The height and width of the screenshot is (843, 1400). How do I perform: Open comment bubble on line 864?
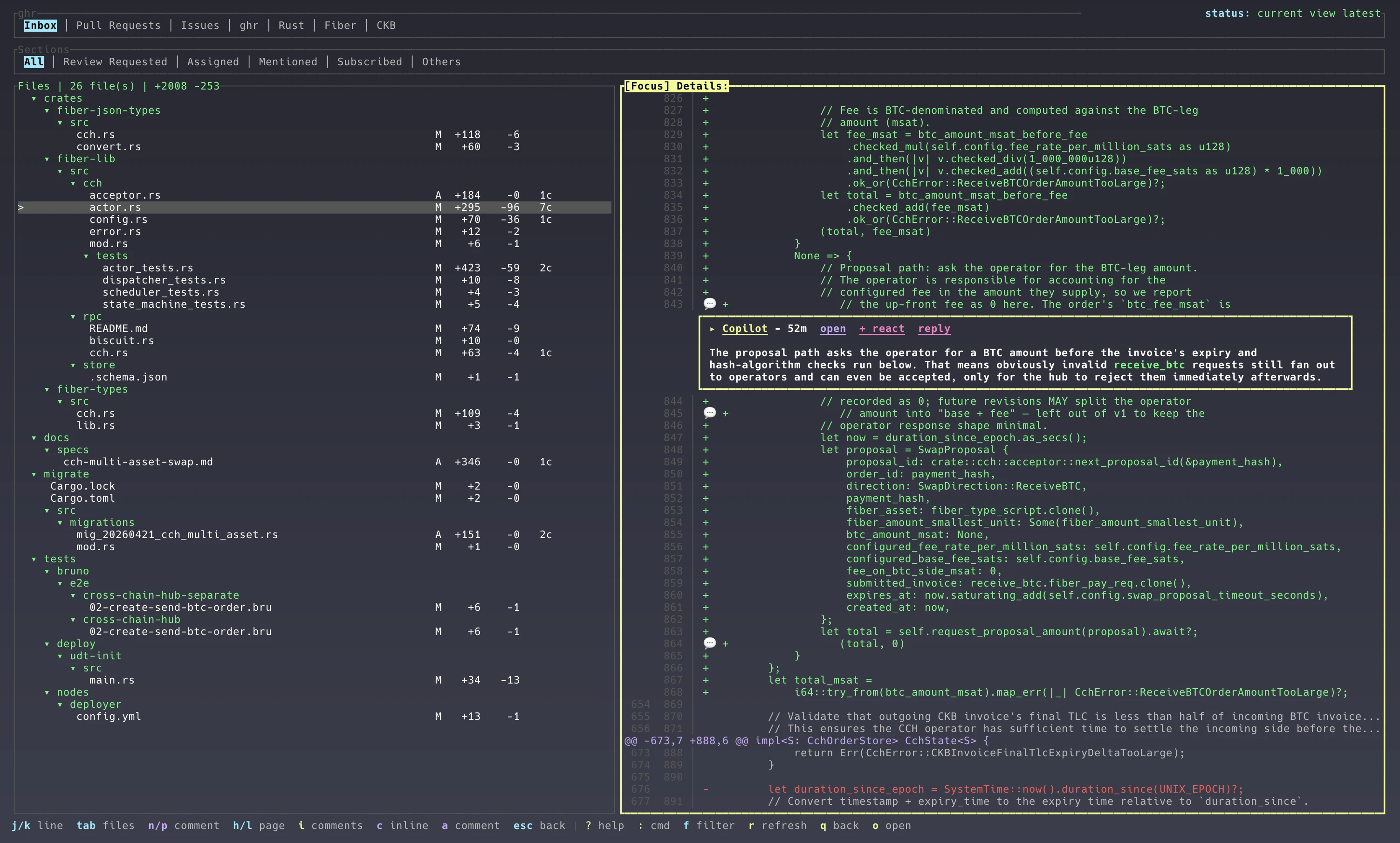(x=710, y=643)
